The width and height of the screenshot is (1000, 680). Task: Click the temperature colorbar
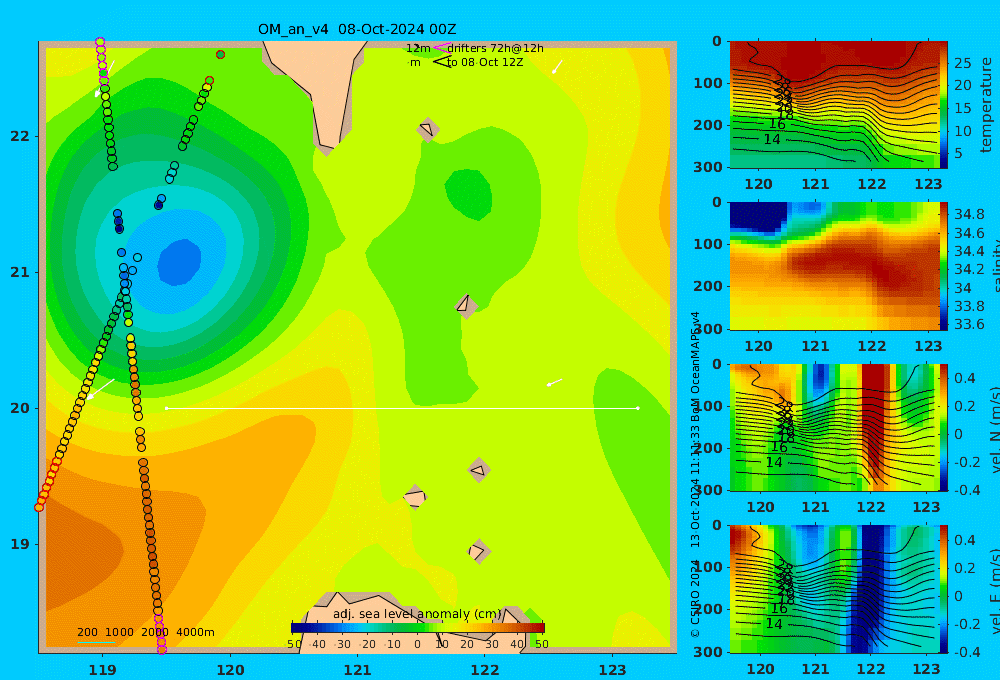tap(944, 105)
